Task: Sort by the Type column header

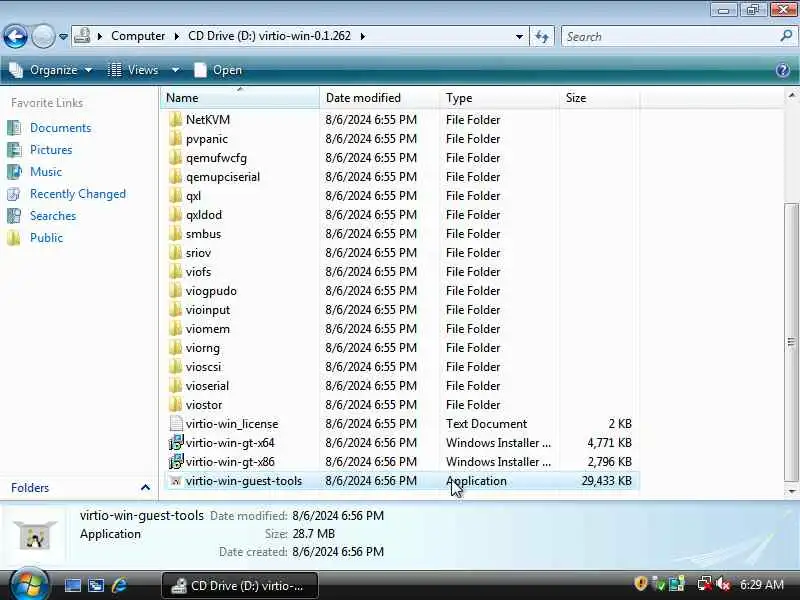Action: click(499, 97)
